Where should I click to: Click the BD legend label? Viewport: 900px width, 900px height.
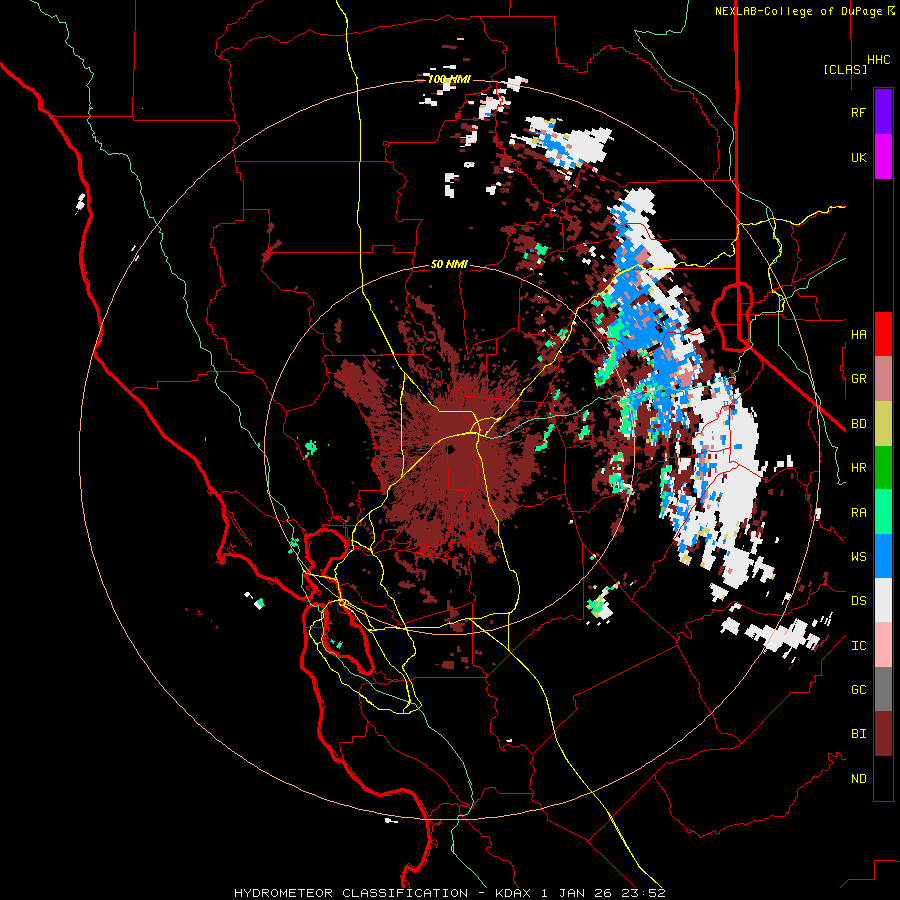858,424
